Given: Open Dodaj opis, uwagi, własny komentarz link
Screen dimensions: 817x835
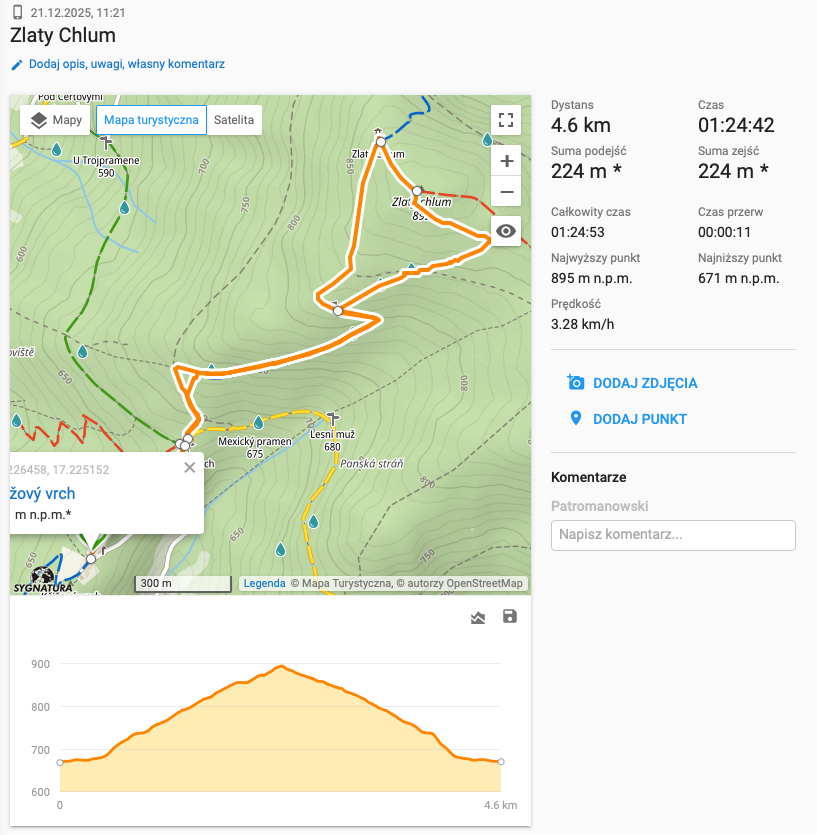Looking at the screenshot, I should (126, 64).
